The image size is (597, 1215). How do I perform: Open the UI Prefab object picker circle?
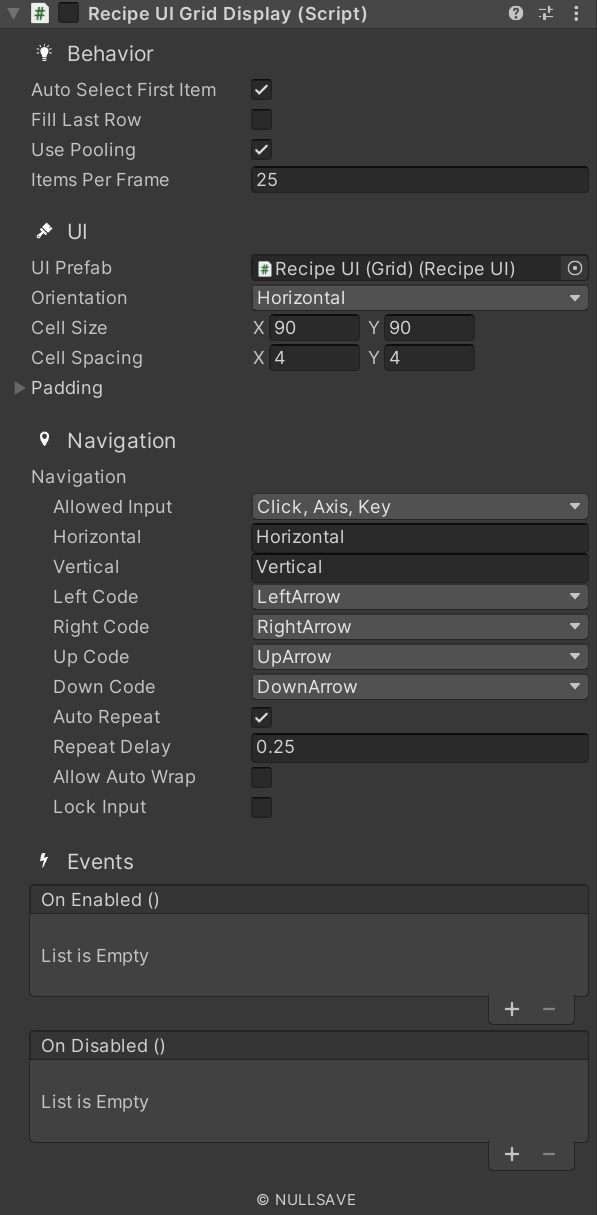click(x=575, y=268)
